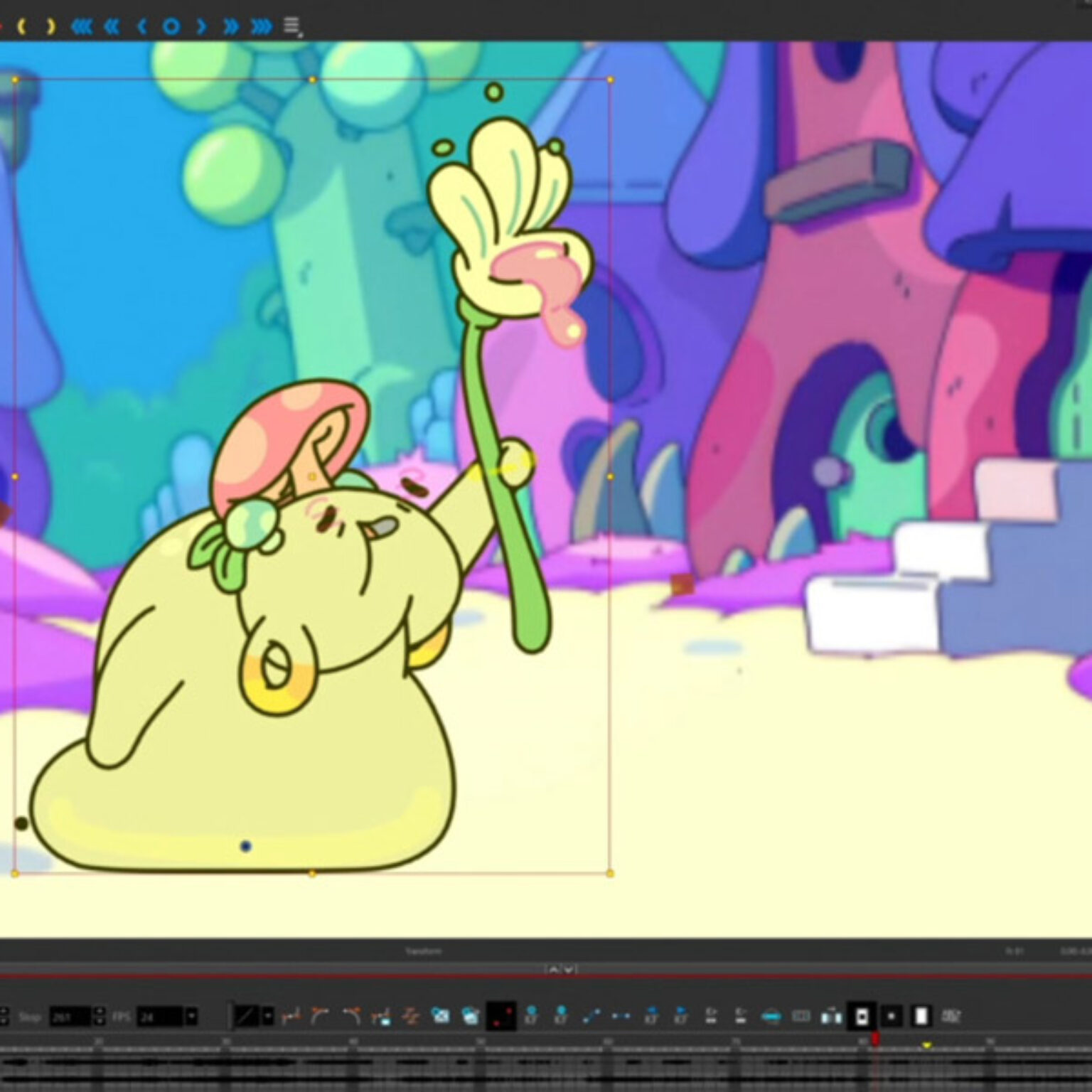Click the Play button in the playback toolbar
Screen dimensions: 1092x1092
(171, 26)
